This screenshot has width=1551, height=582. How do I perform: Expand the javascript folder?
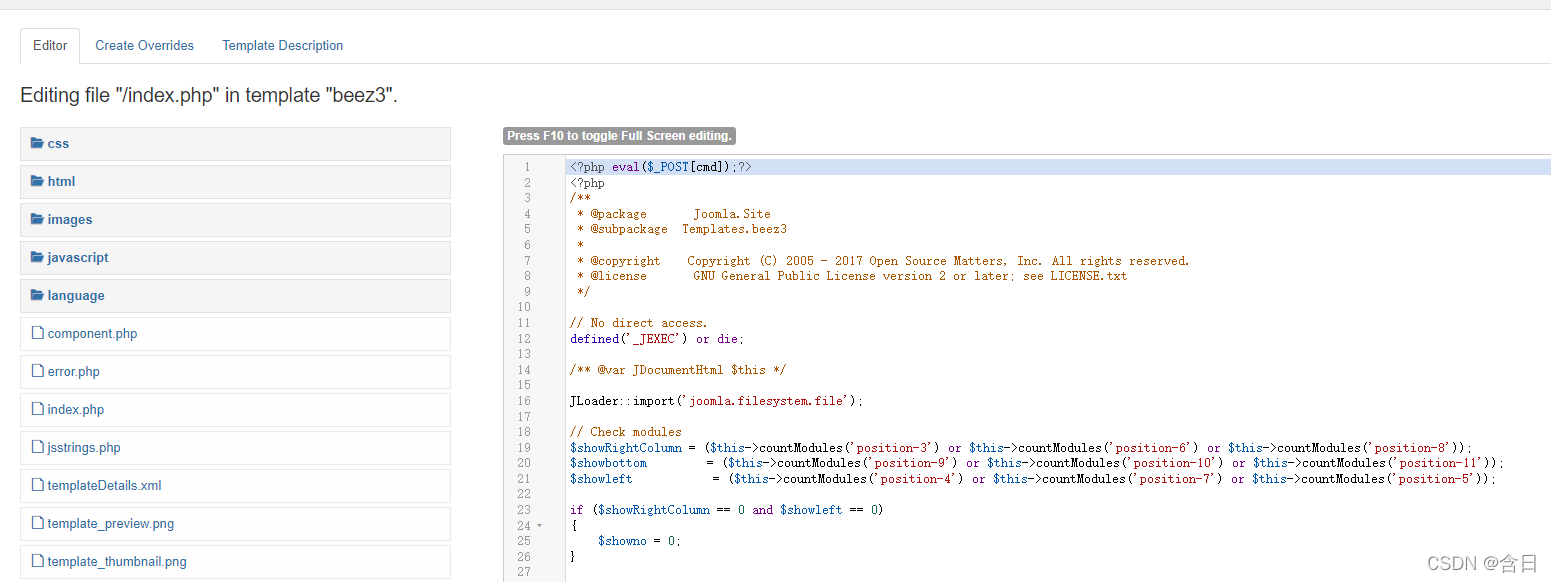(x=235, y=258)
